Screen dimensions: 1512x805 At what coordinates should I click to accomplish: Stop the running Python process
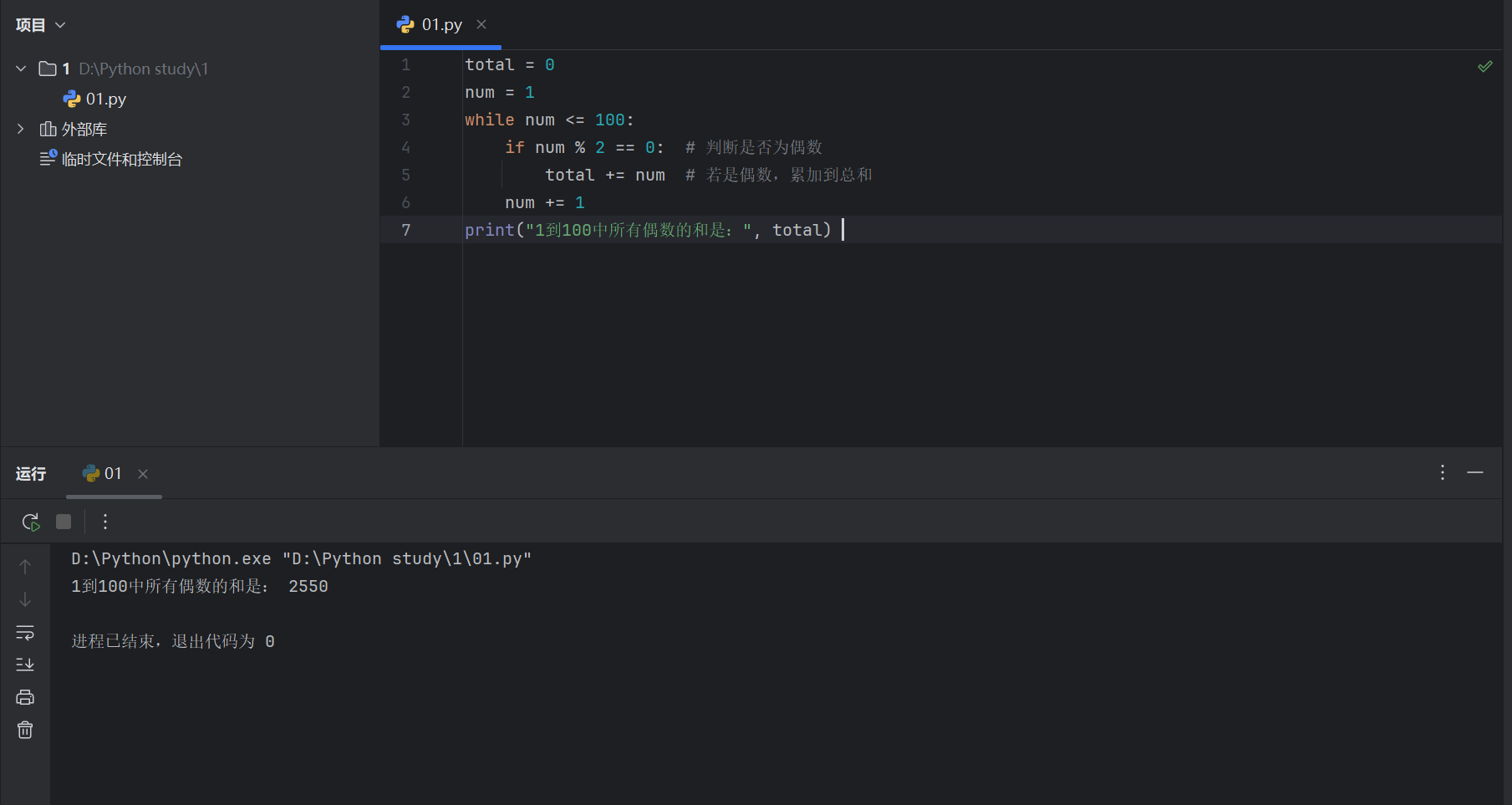64,522
